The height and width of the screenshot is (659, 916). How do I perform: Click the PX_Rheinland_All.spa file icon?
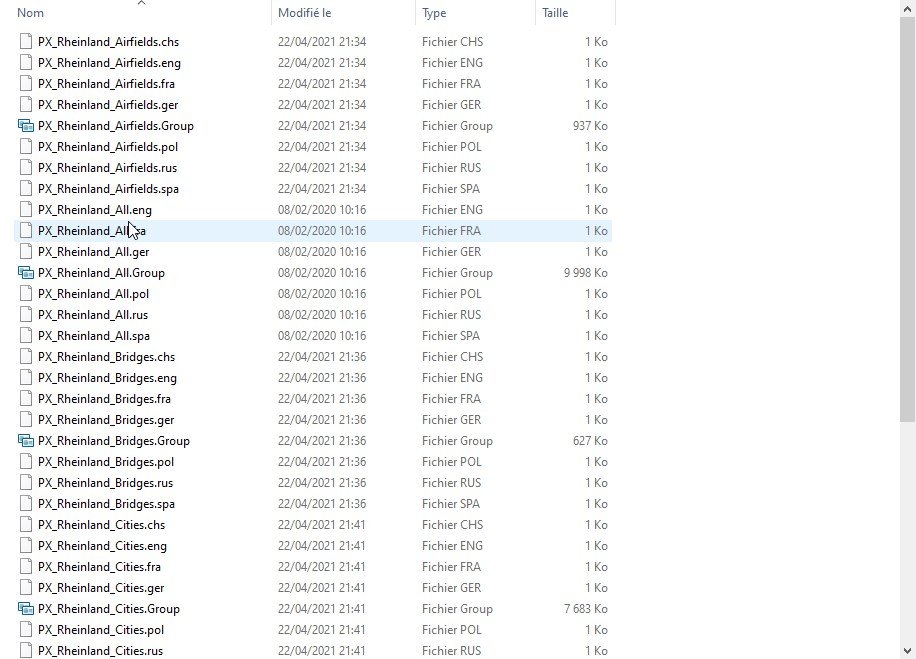26,336
